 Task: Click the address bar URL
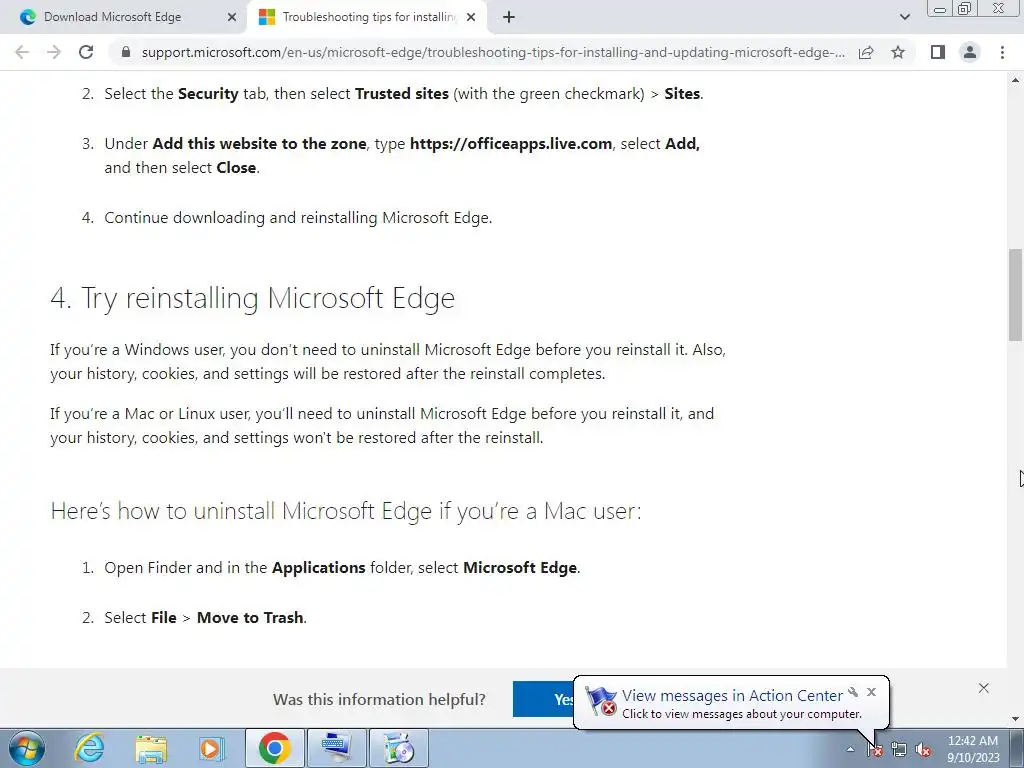point(493,52)
